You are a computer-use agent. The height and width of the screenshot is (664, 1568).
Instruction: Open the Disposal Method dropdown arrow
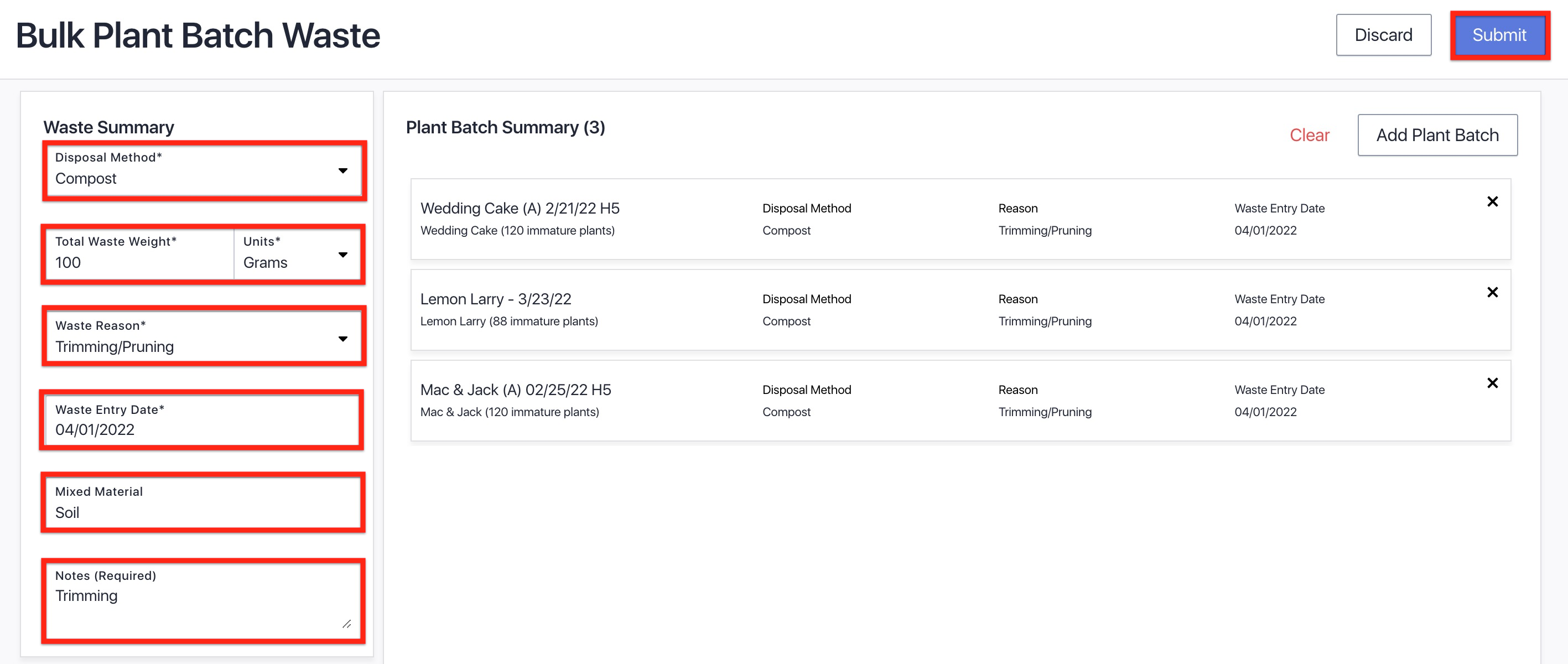342,170
